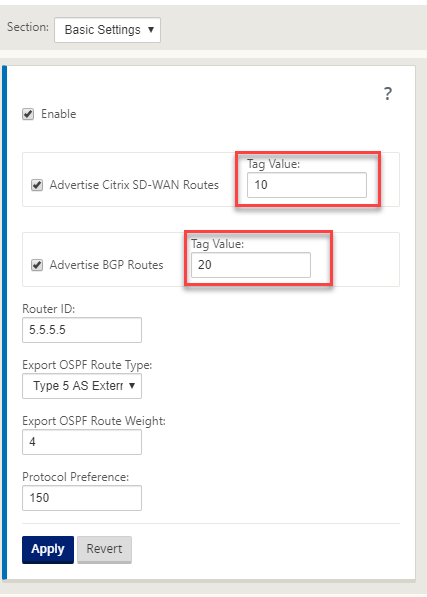
Task: Select the Export OSPF Route Weight field
Action: 82,442
